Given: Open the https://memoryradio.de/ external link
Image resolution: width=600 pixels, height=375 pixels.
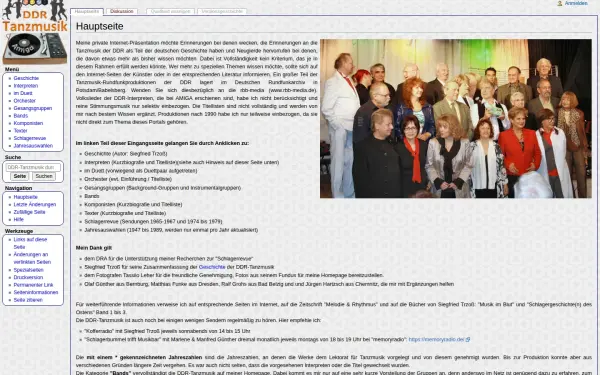Looking at the screenshot, I should 436,339.
